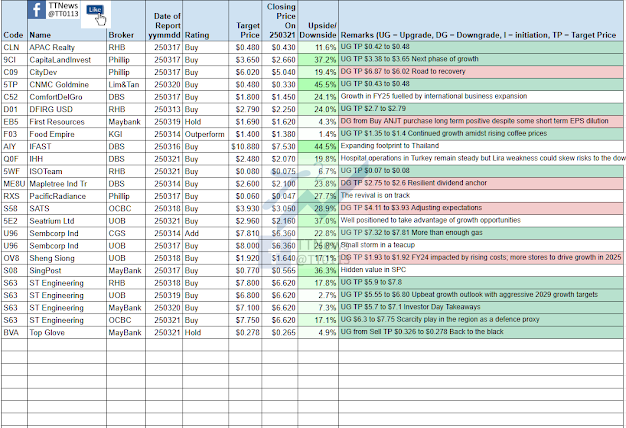
Task: Select the $10.880 target price cell
Action: tap(245, 147)
